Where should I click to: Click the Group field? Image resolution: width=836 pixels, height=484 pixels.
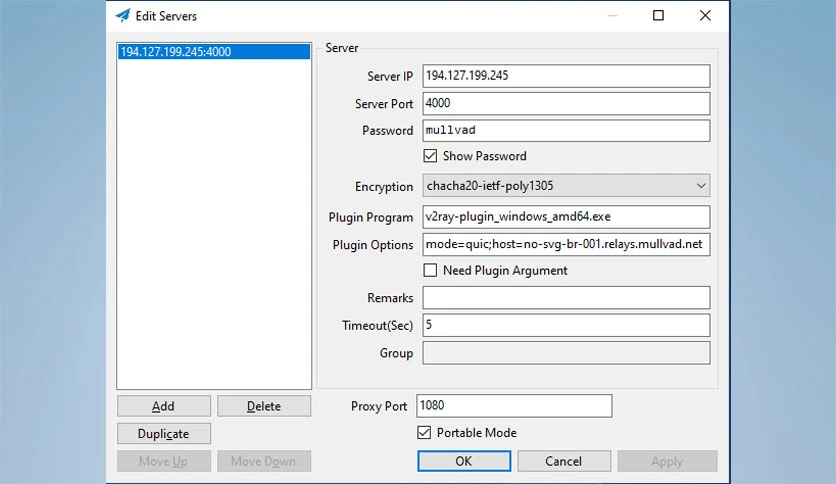(x=566, y=353)
